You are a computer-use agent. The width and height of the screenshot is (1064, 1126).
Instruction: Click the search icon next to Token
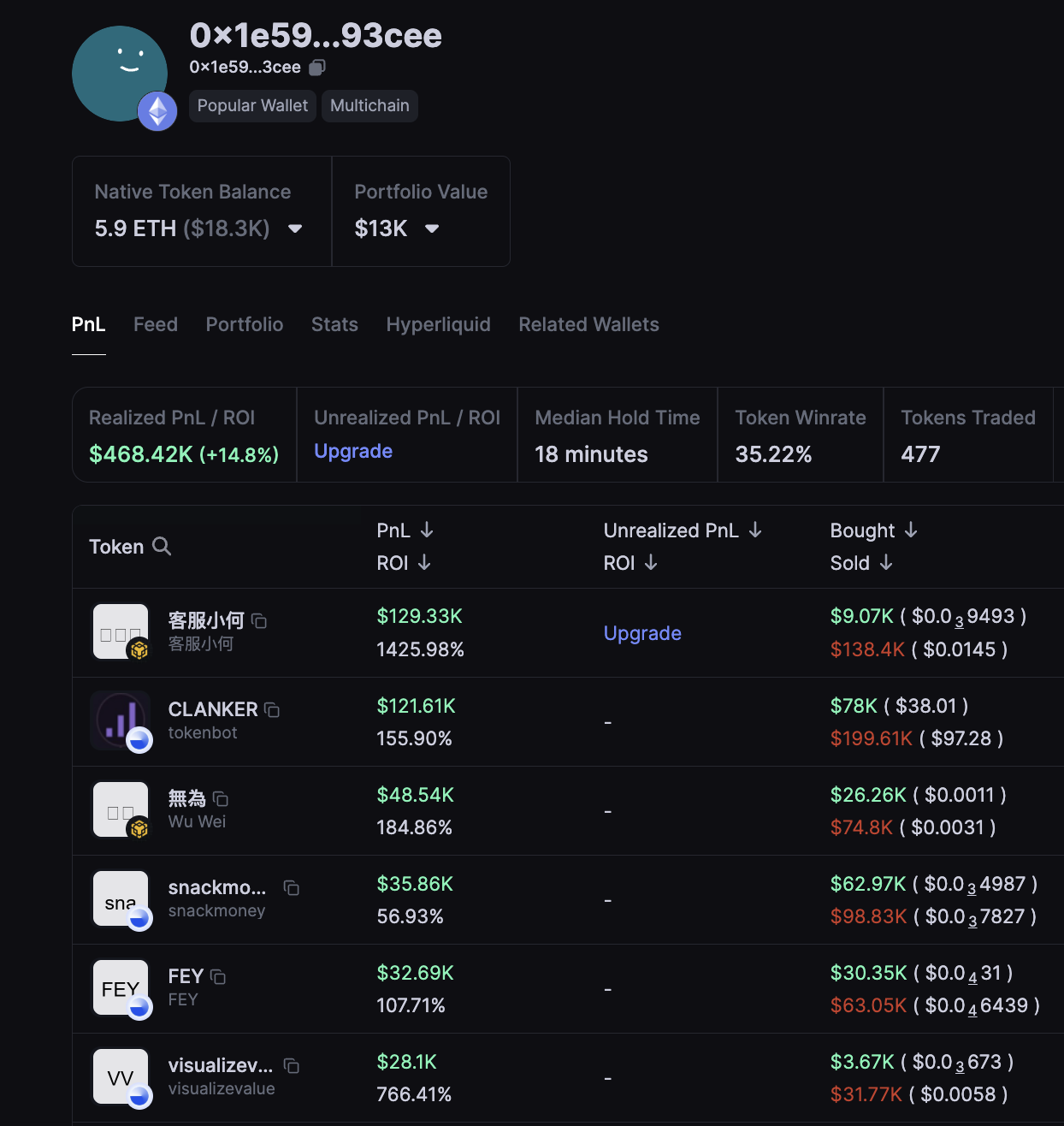[x=162, y=546]
